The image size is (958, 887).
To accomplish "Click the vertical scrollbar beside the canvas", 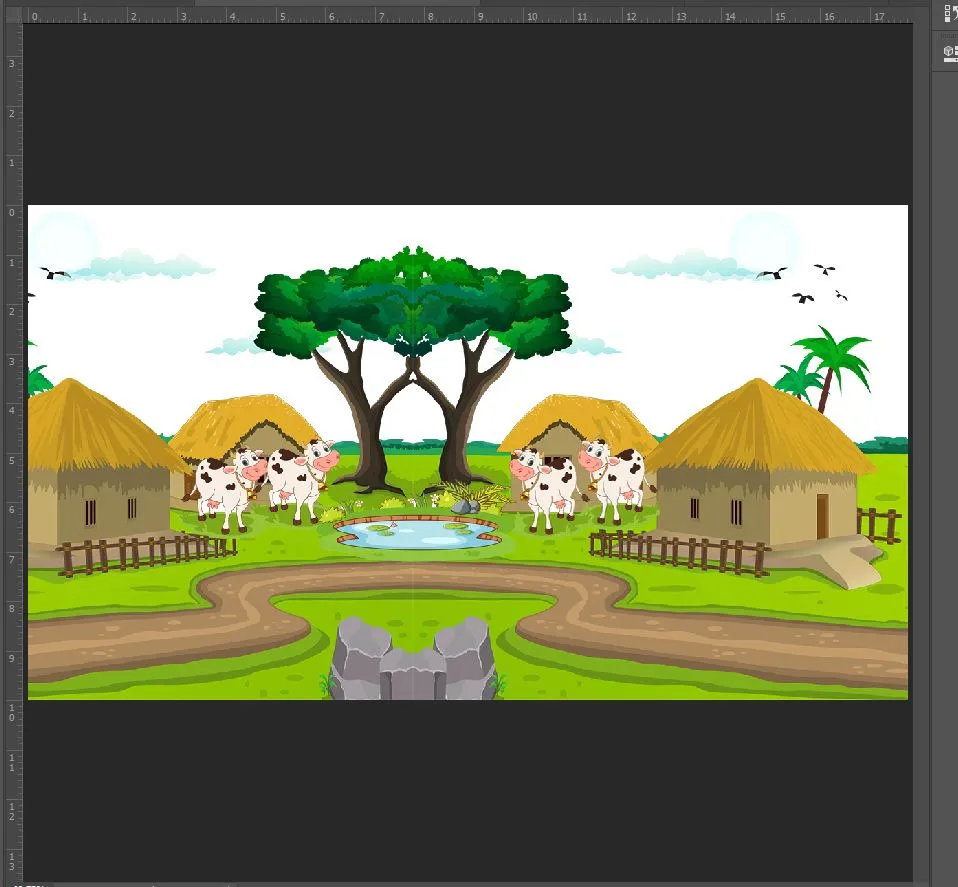I will point(921,450).
